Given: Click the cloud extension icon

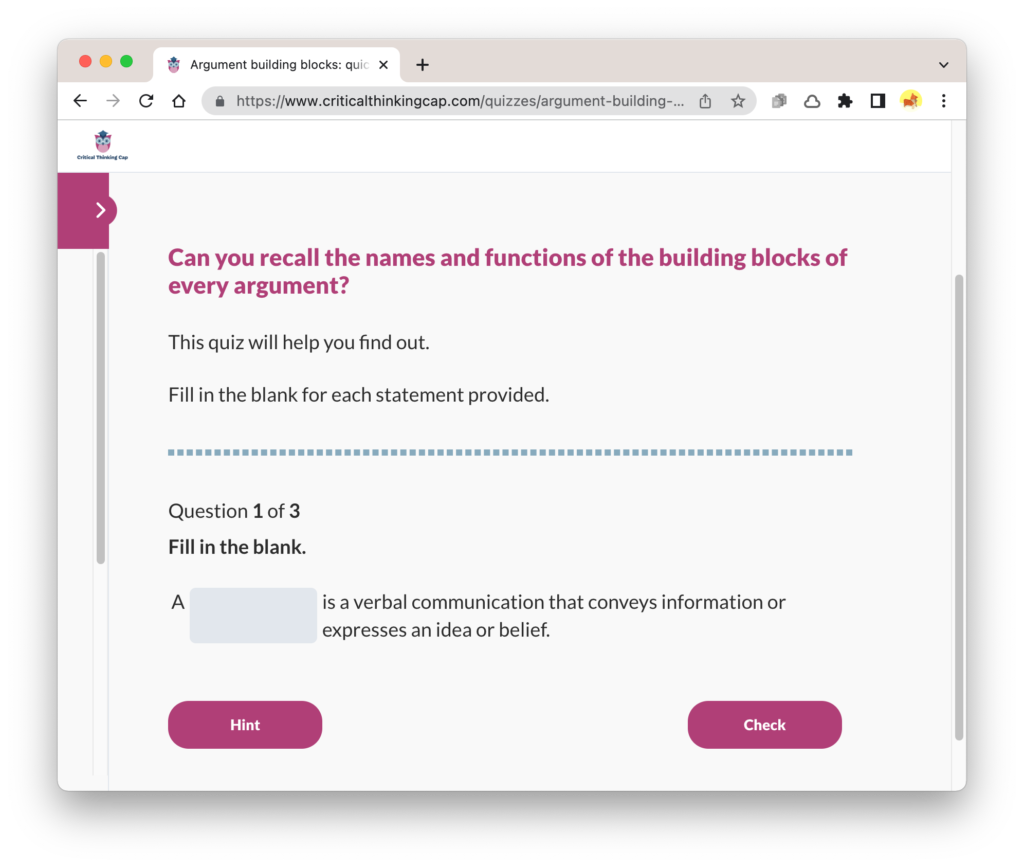Looking at the screenshot, I should (x=812, y=101).
